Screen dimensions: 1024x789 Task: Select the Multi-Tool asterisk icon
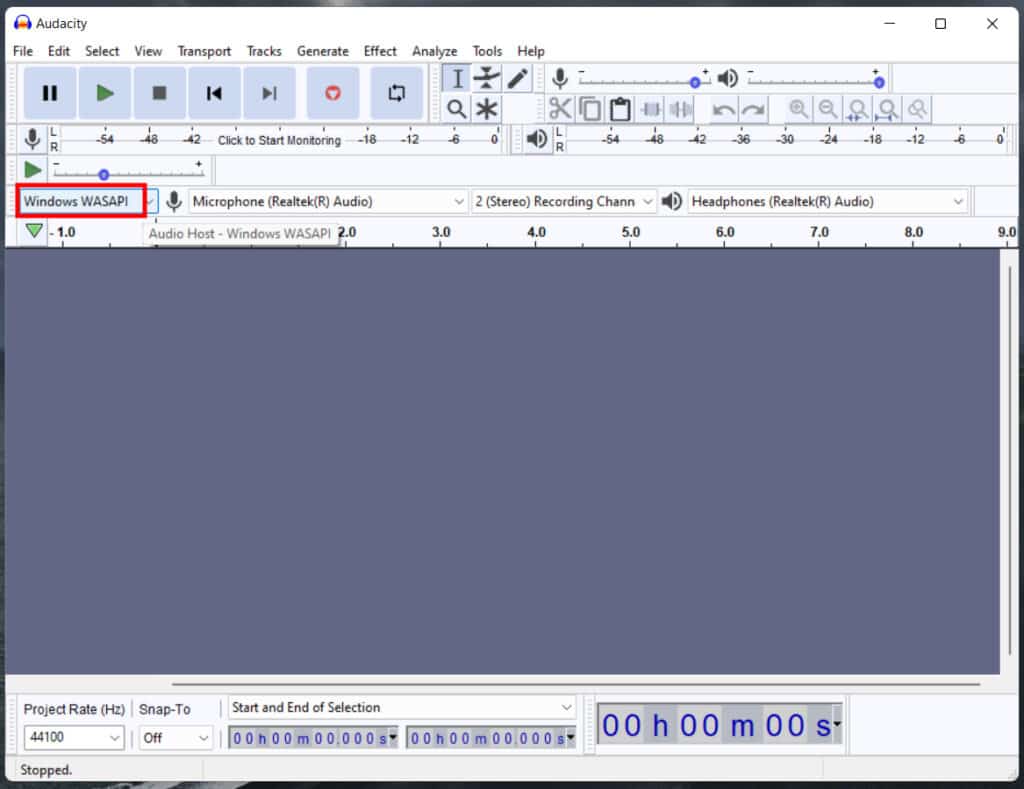coord(487,109)
